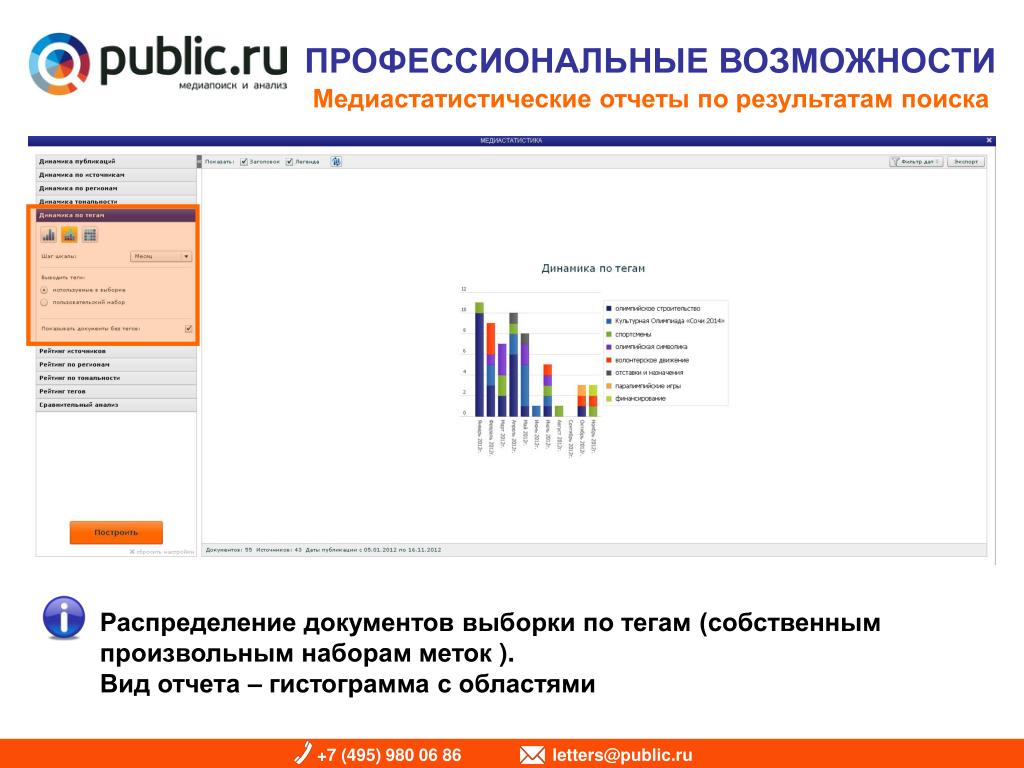Expand Динамика публикаций section
The image size is (1024, 768).
pos(116,161)
